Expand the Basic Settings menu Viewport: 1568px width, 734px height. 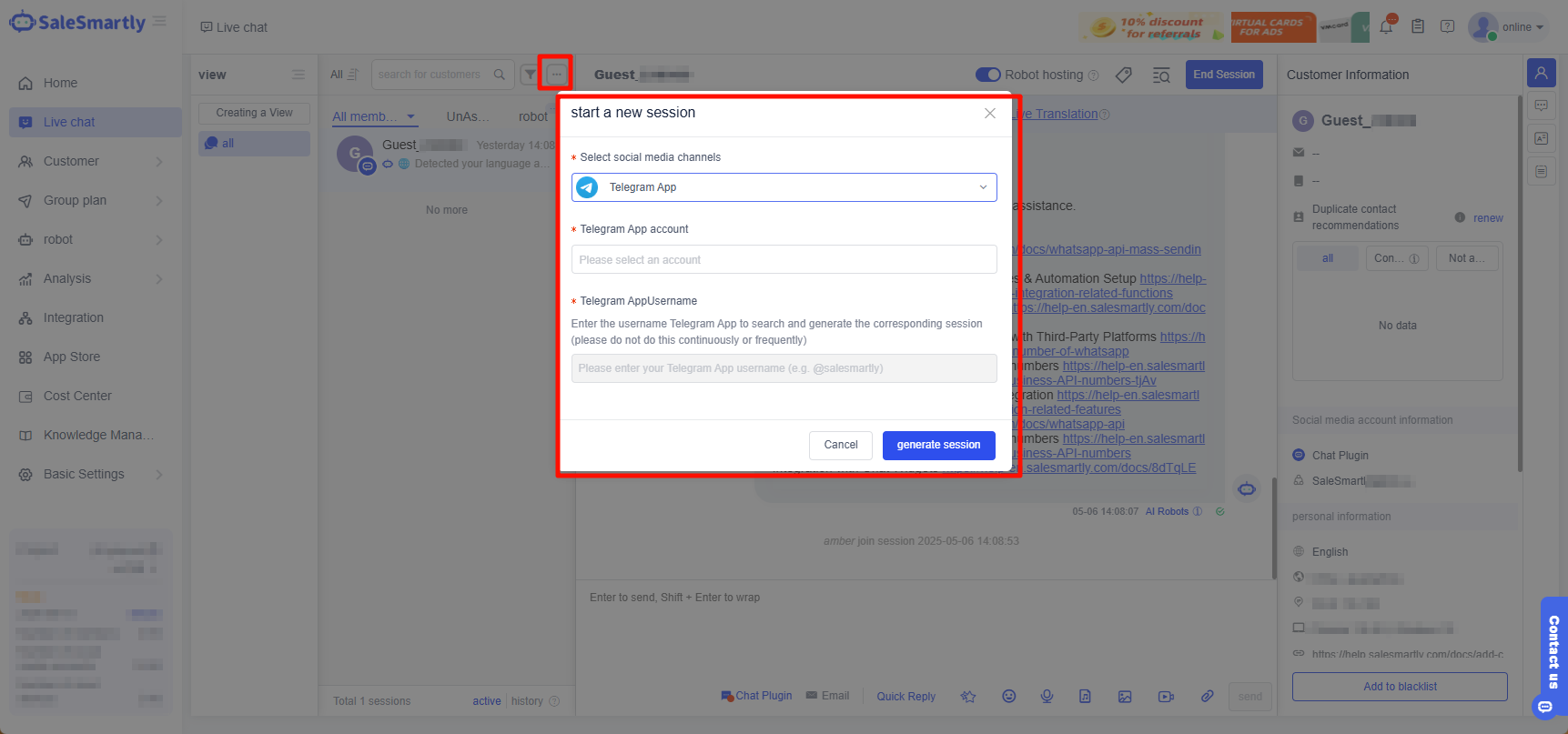coord(95,474)
